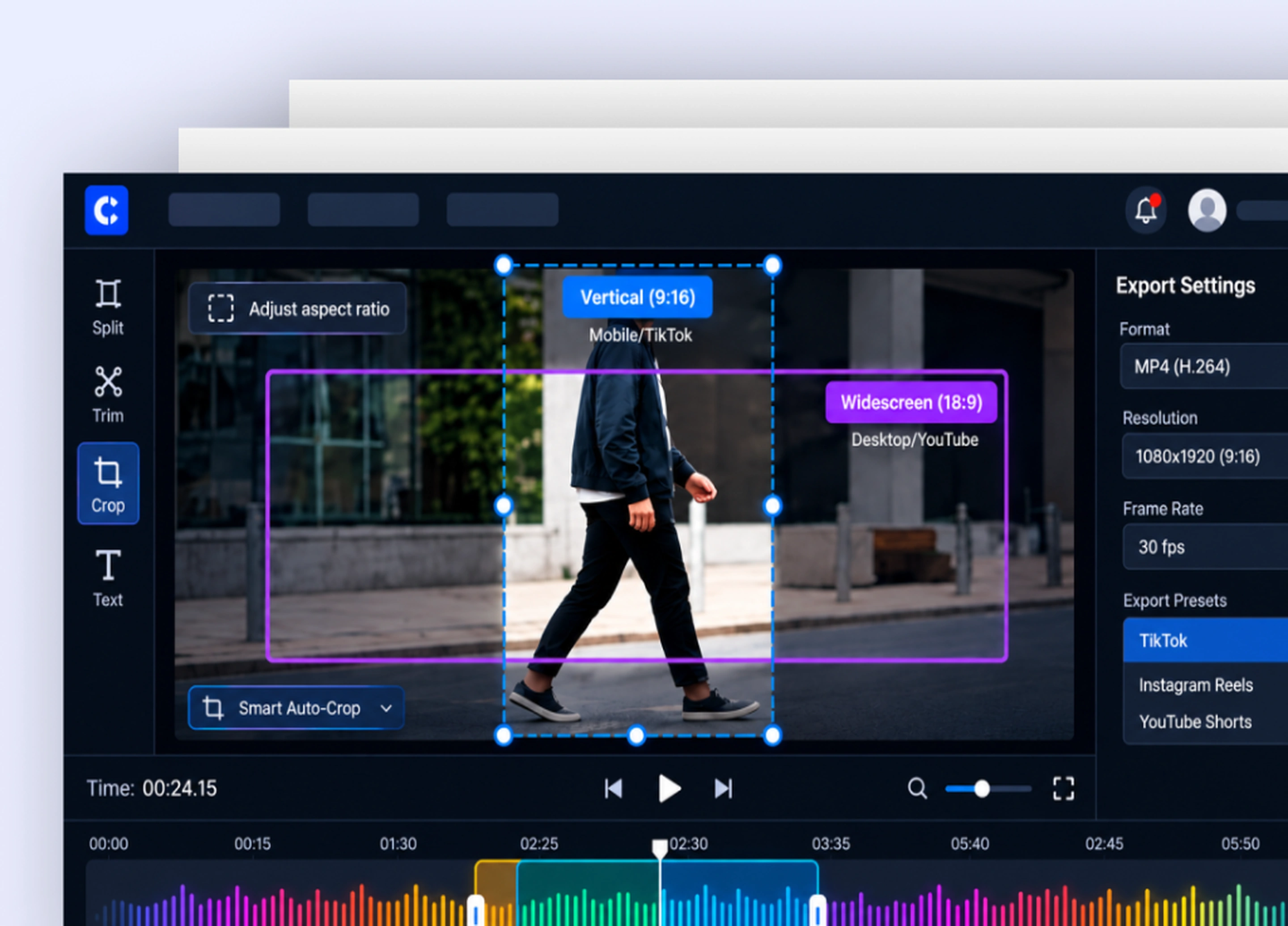Open the app logo home icon
Screen dimensions: 1288x926
click(x=107, y=210)
